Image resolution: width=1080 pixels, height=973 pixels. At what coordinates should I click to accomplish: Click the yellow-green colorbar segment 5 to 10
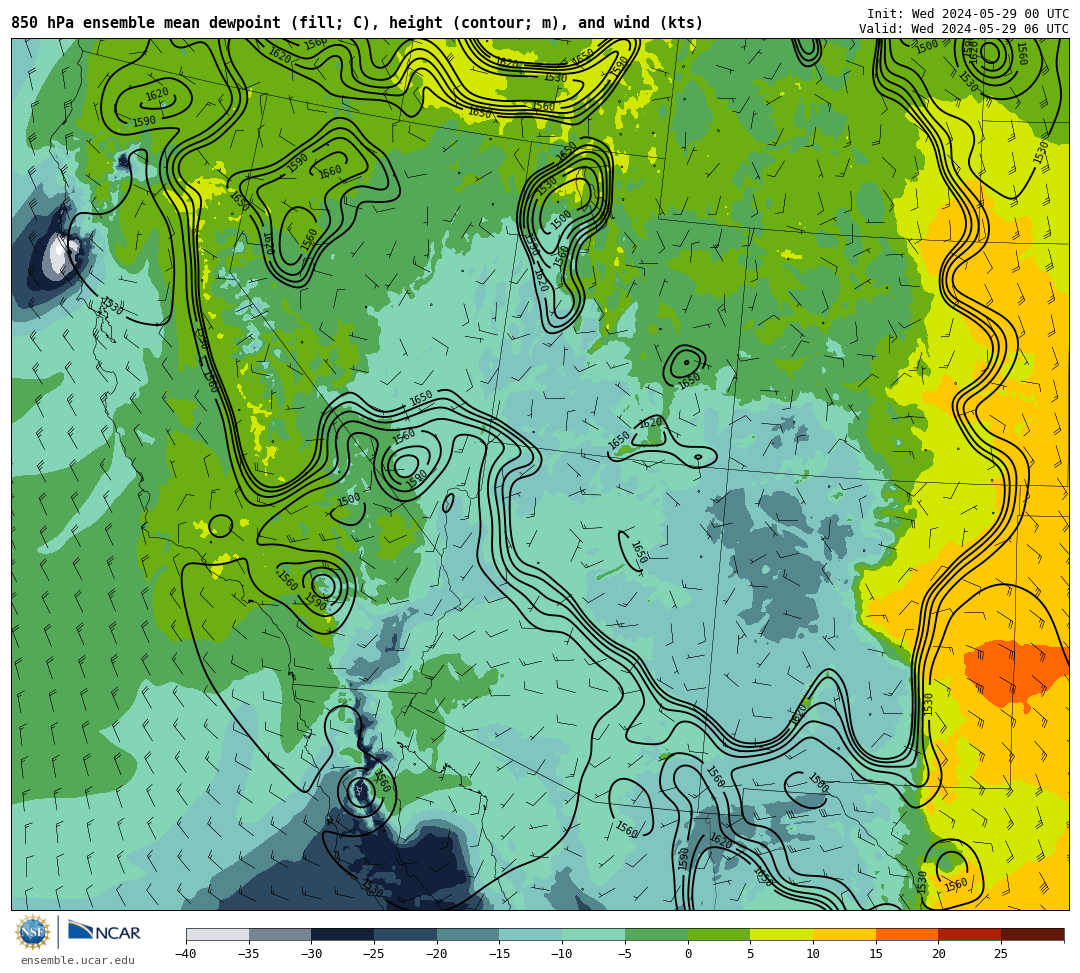782,934
